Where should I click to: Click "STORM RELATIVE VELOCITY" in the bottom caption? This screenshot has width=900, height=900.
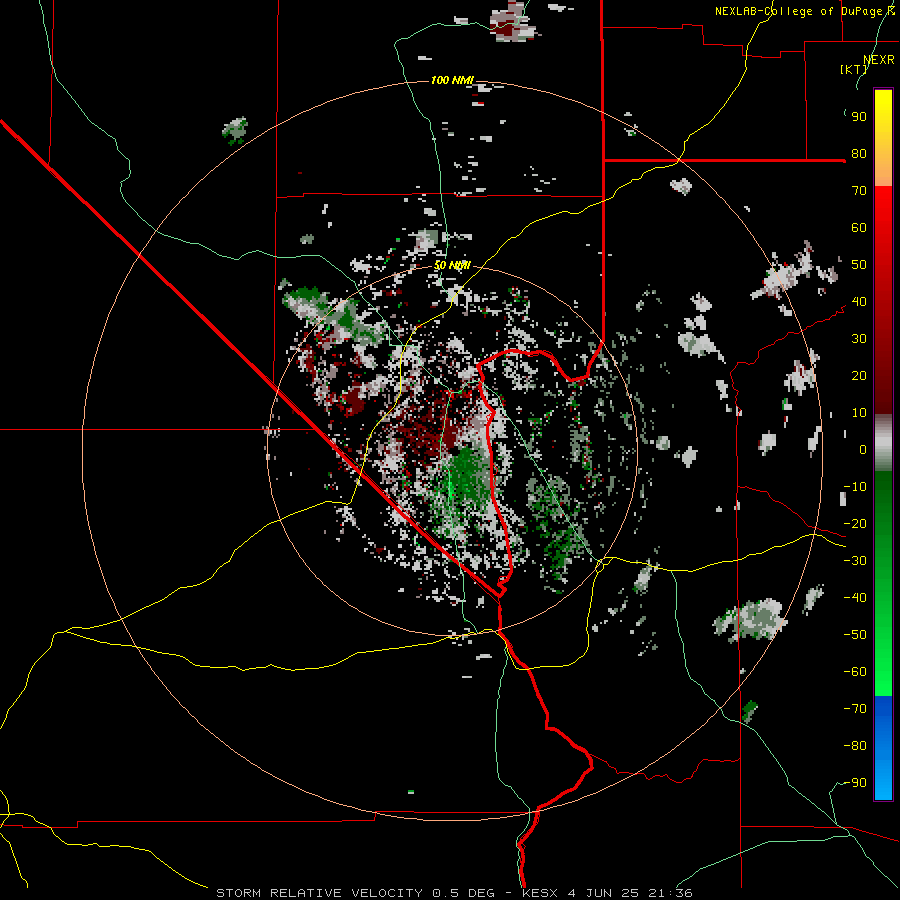pos(322,893)
